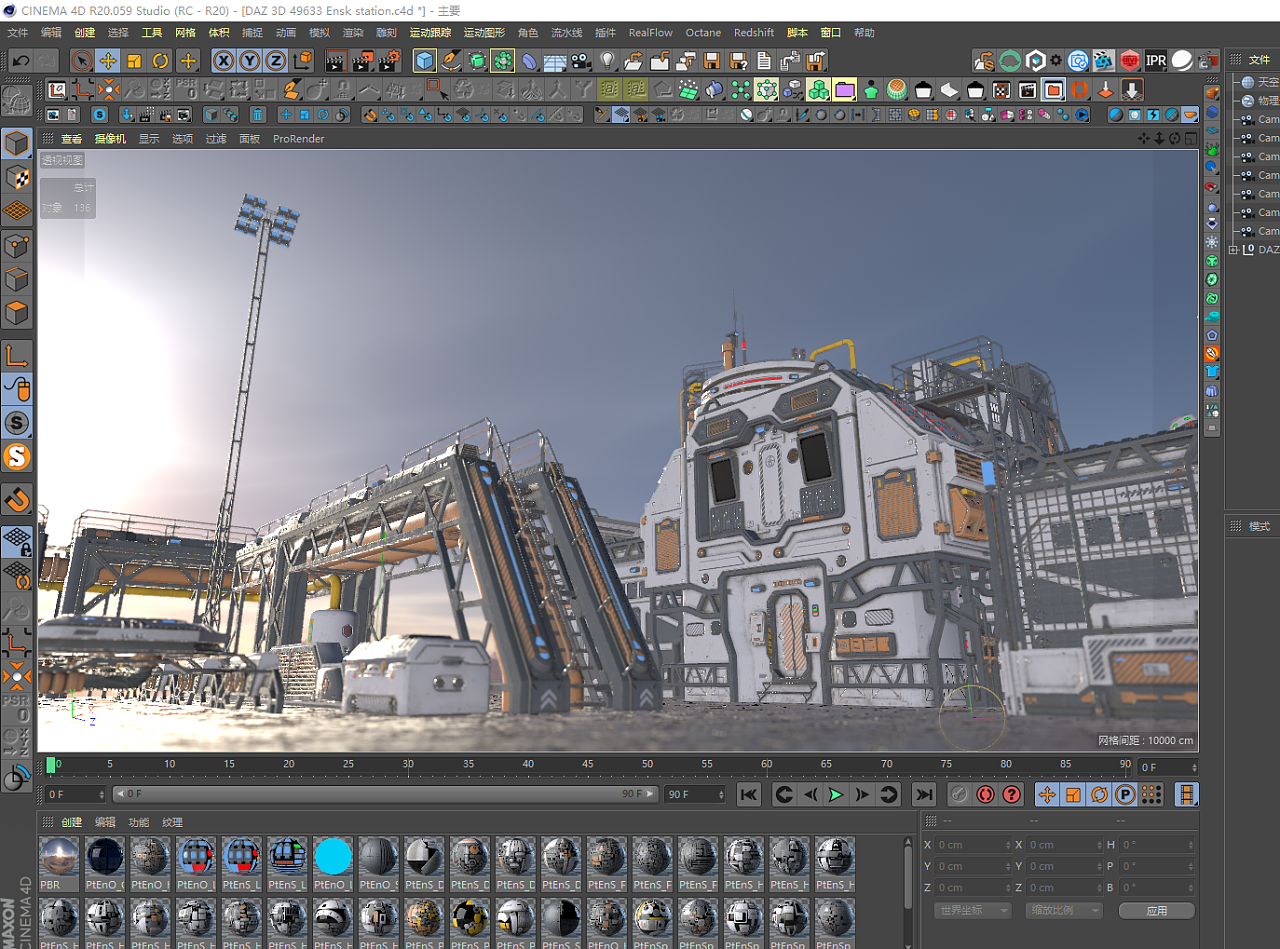Expand the DAZ object tree node

1234,250
